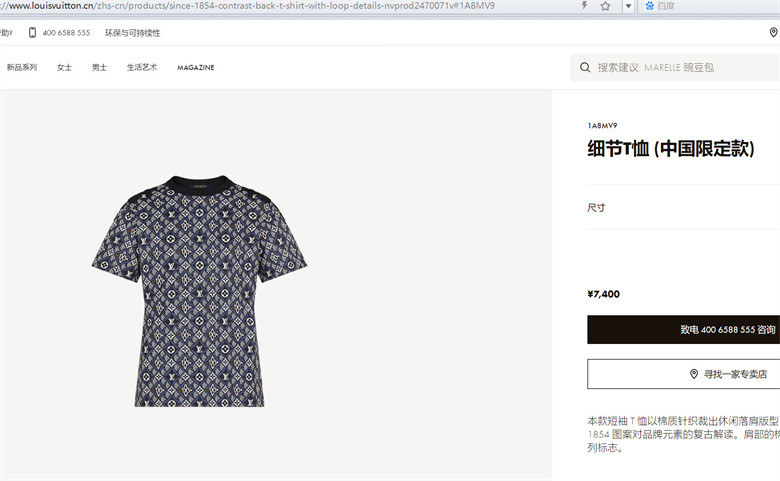This screenshot has width=780, height=481.
Task: Click the 寻找一家专卖店 button
Action: 683,374
